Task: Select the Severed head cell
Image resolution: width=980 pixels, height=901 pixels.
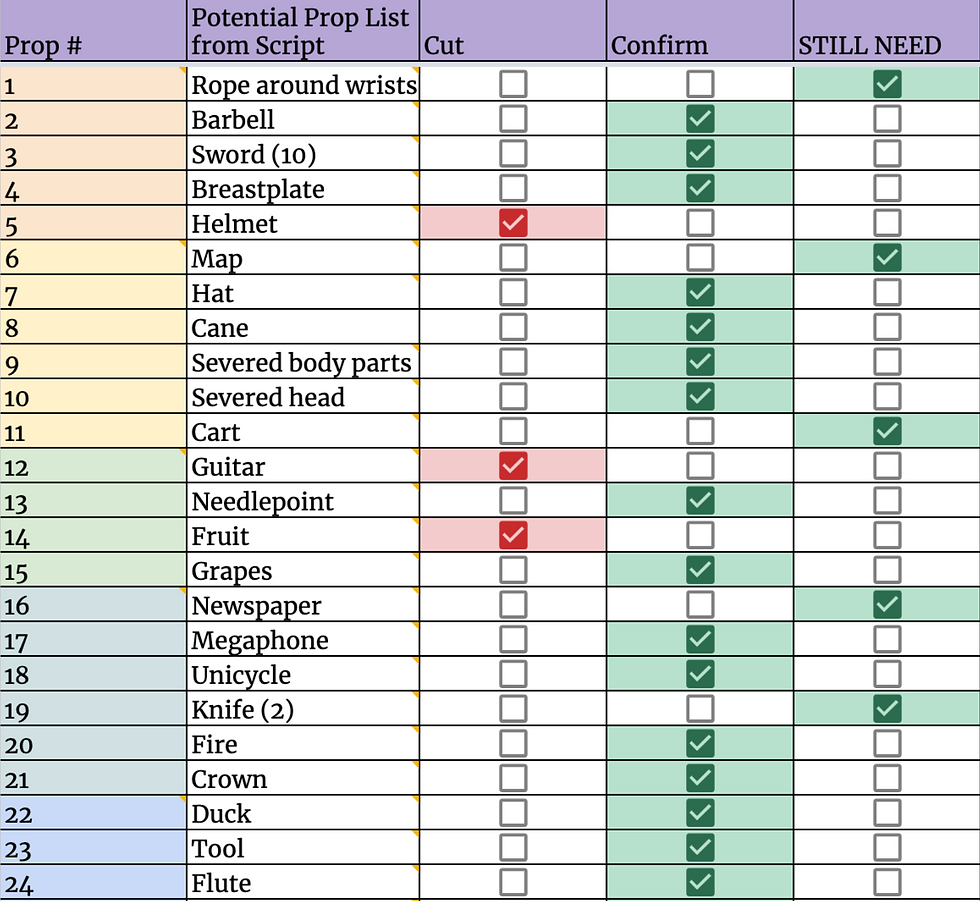Action: (x=303, y=397)
